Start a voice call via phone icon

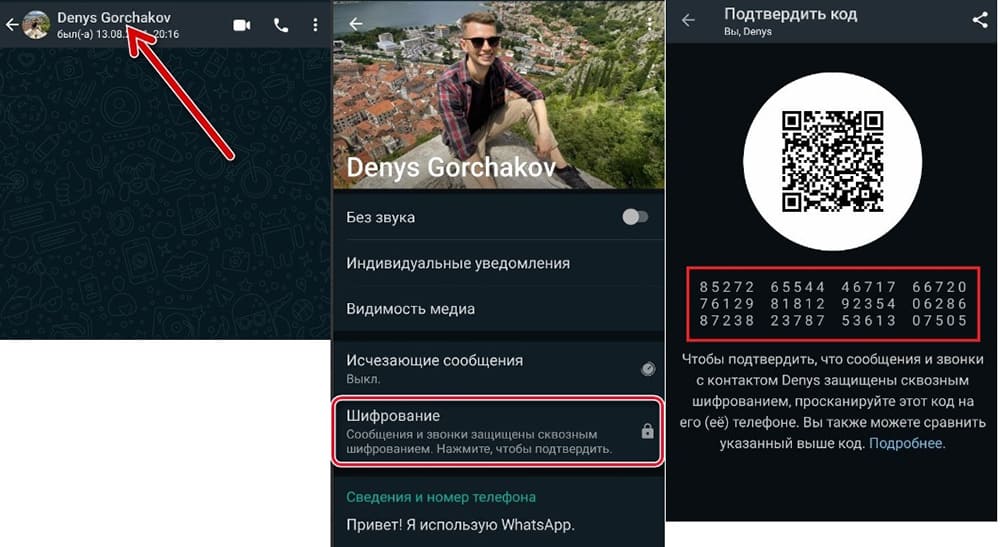[281, 25]
